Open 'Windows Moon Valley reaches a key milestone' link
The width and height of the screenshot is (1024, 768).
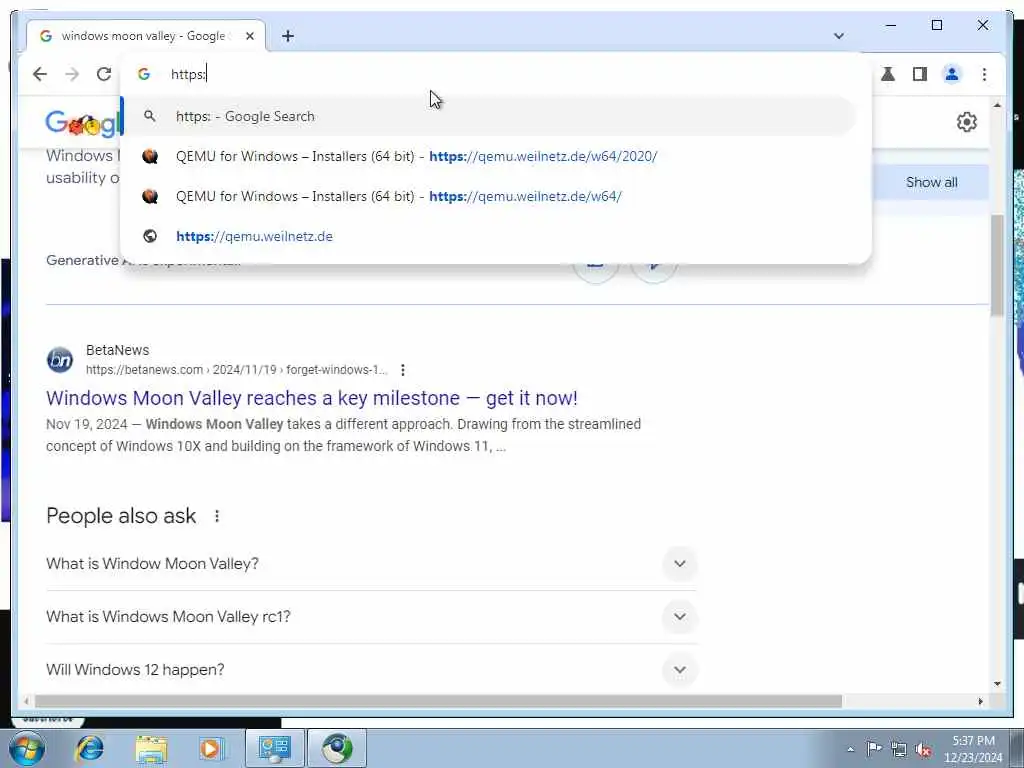click(x=312, y=398)
